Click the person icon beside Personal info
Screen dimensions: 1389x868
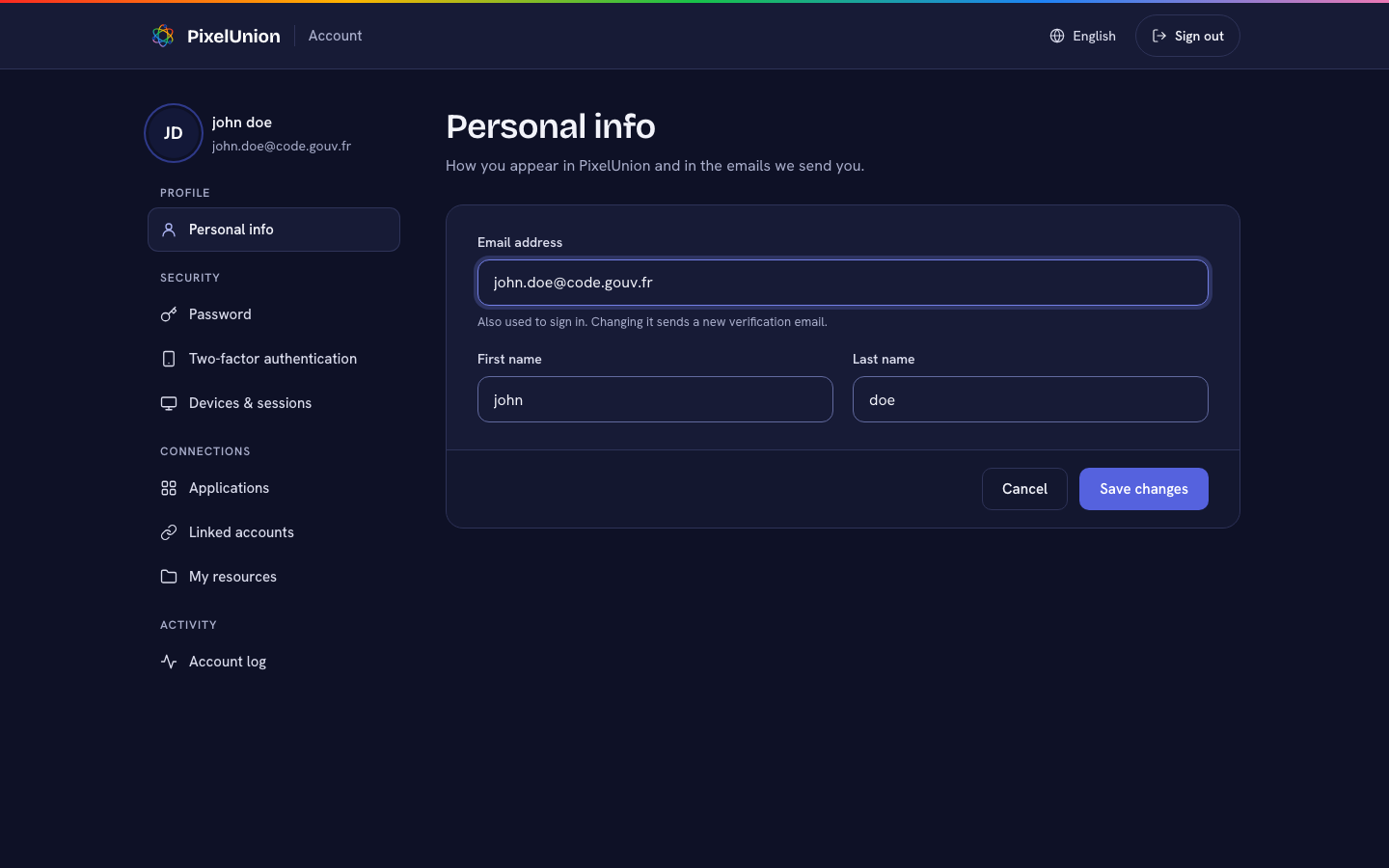(169, 230)
